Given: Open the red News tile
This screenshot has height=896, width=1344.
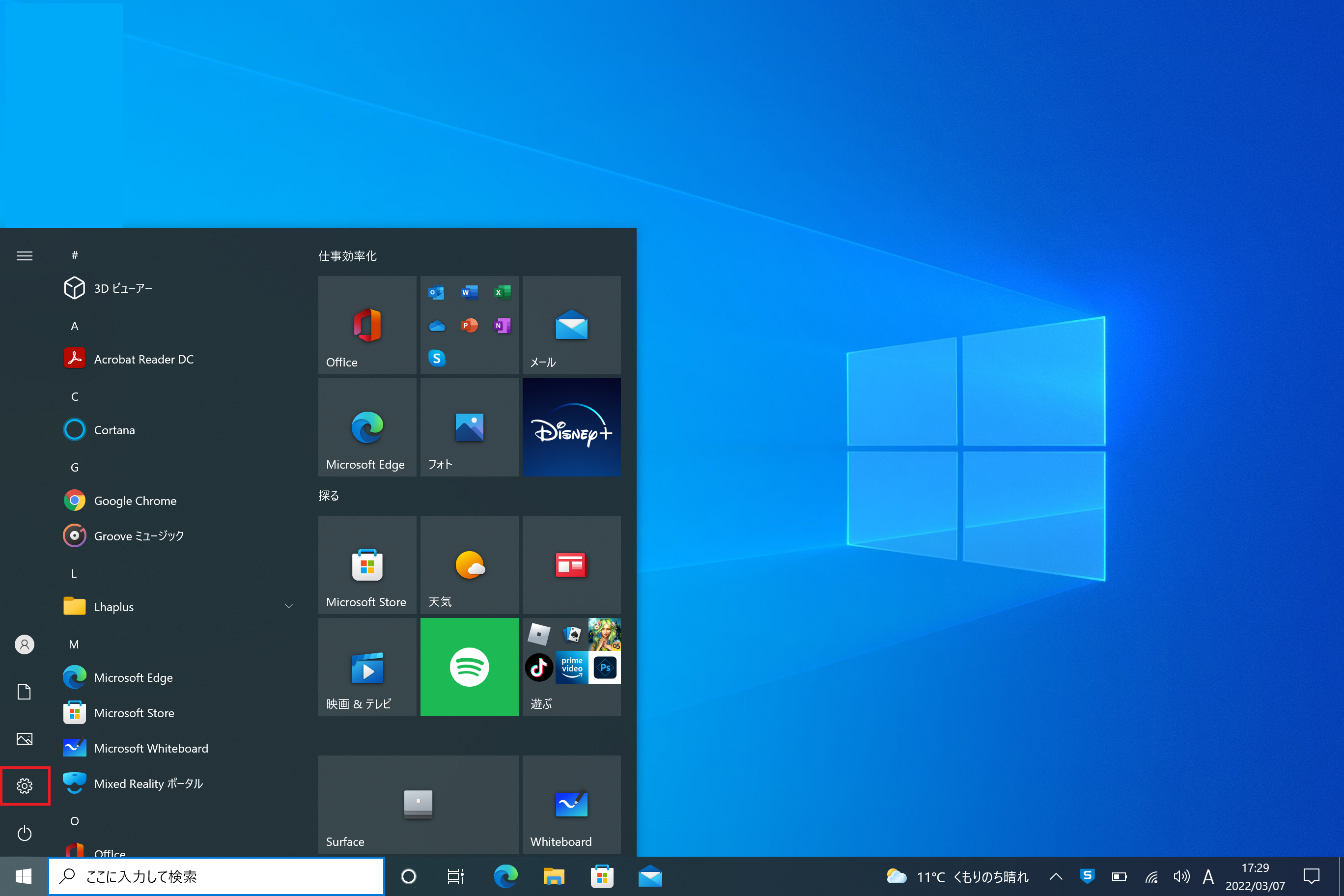Looking at the screenshot, I should coord(571,565).
